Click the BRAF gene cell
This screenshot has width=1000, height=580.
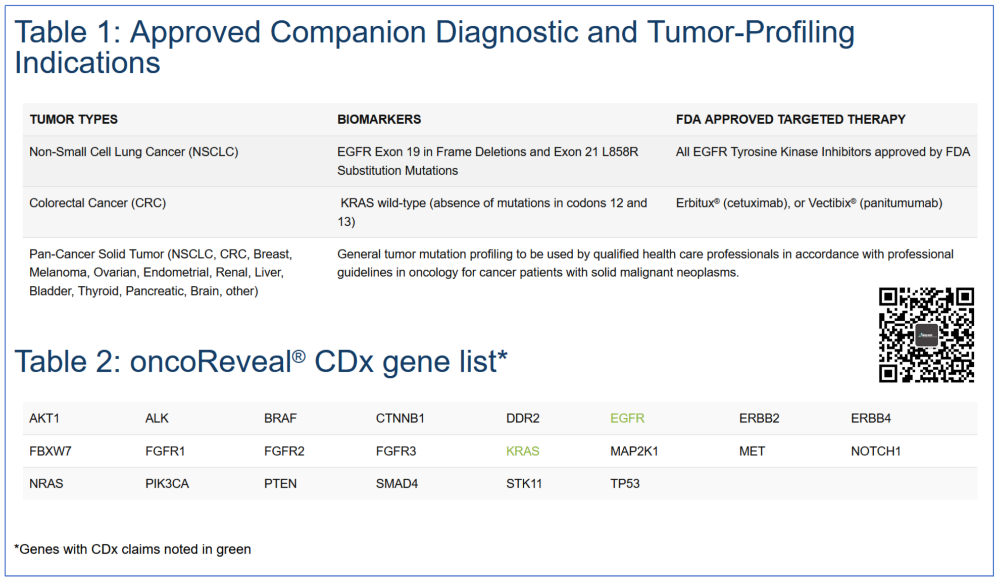pos(280,419)
